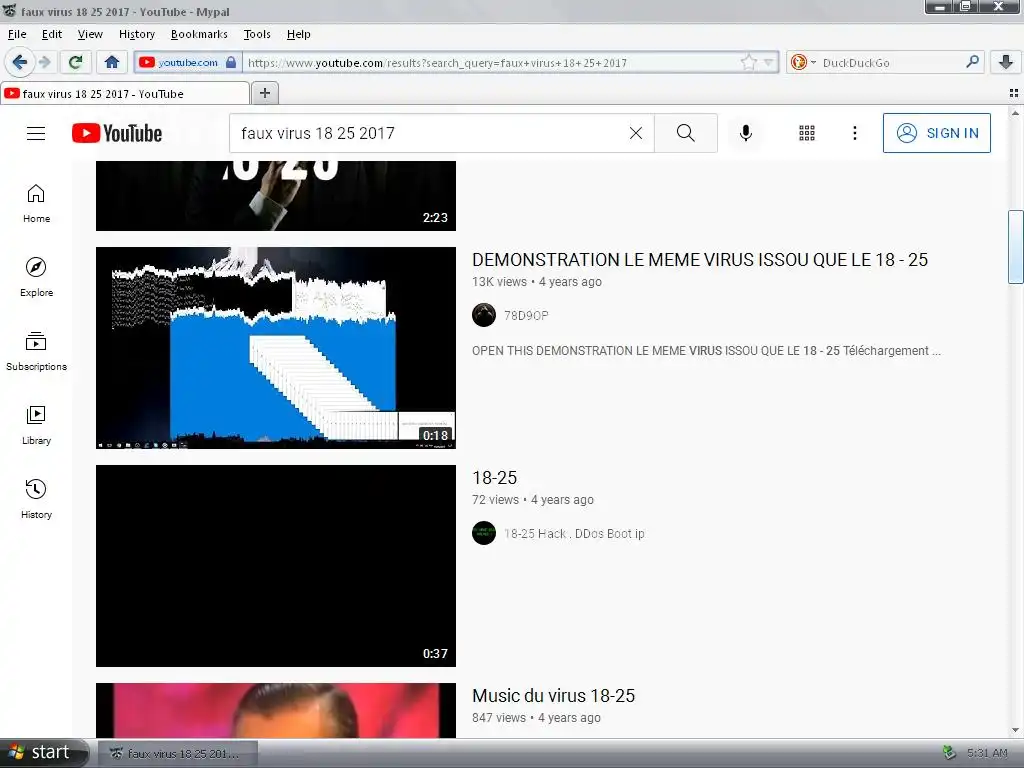Open the '18-25' video title

[x=494, y=478]
